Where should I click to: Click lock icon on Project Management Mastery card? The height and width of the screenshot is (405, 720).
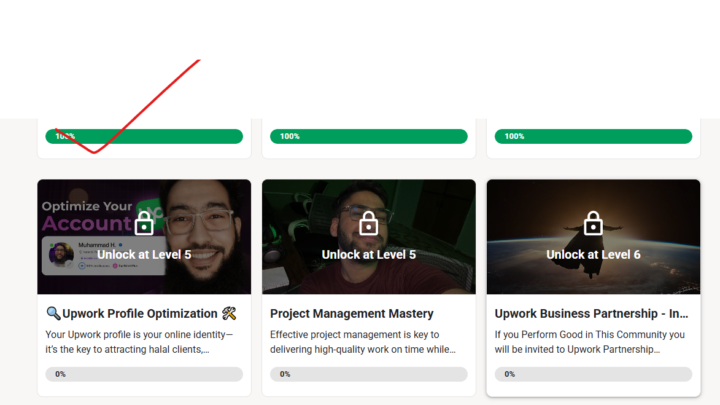[x=368, y=223]
